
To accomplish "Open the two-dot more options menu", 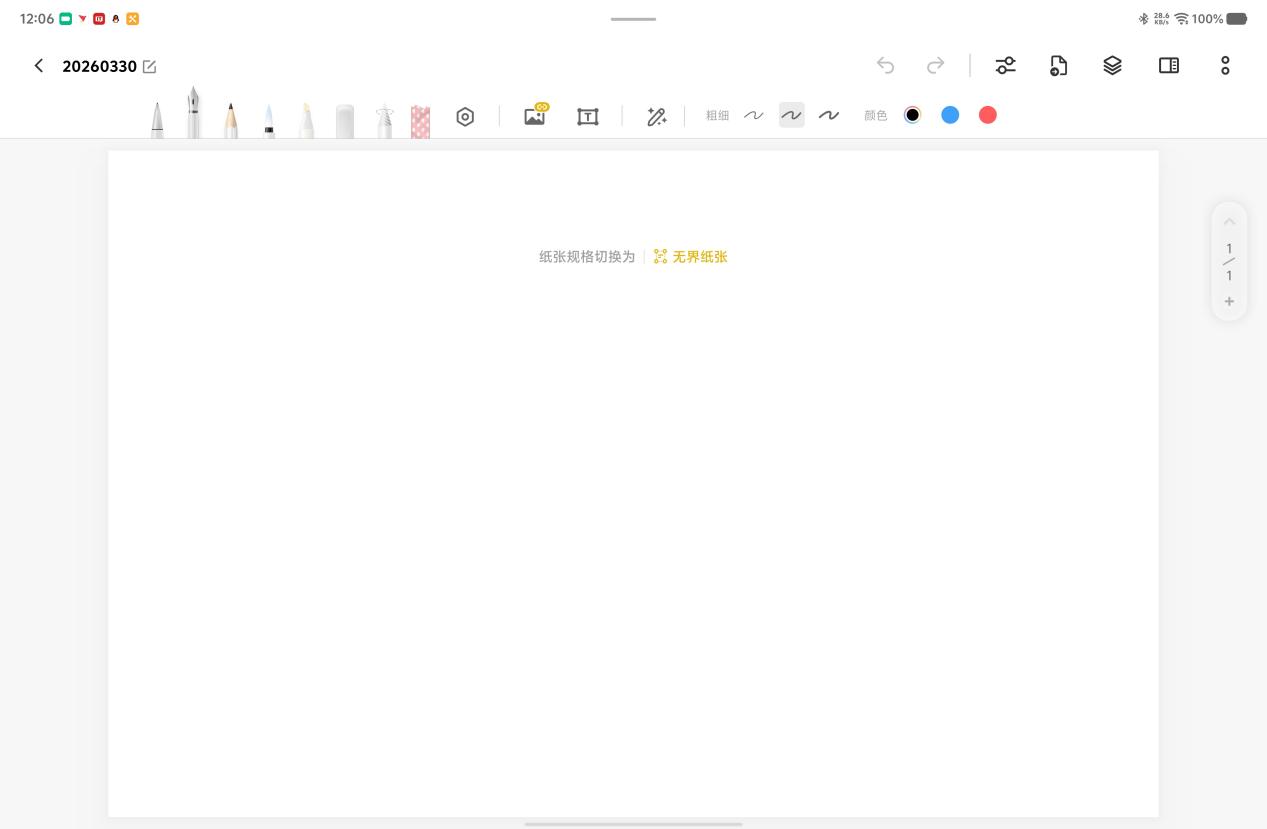I will pos(1225,66).
